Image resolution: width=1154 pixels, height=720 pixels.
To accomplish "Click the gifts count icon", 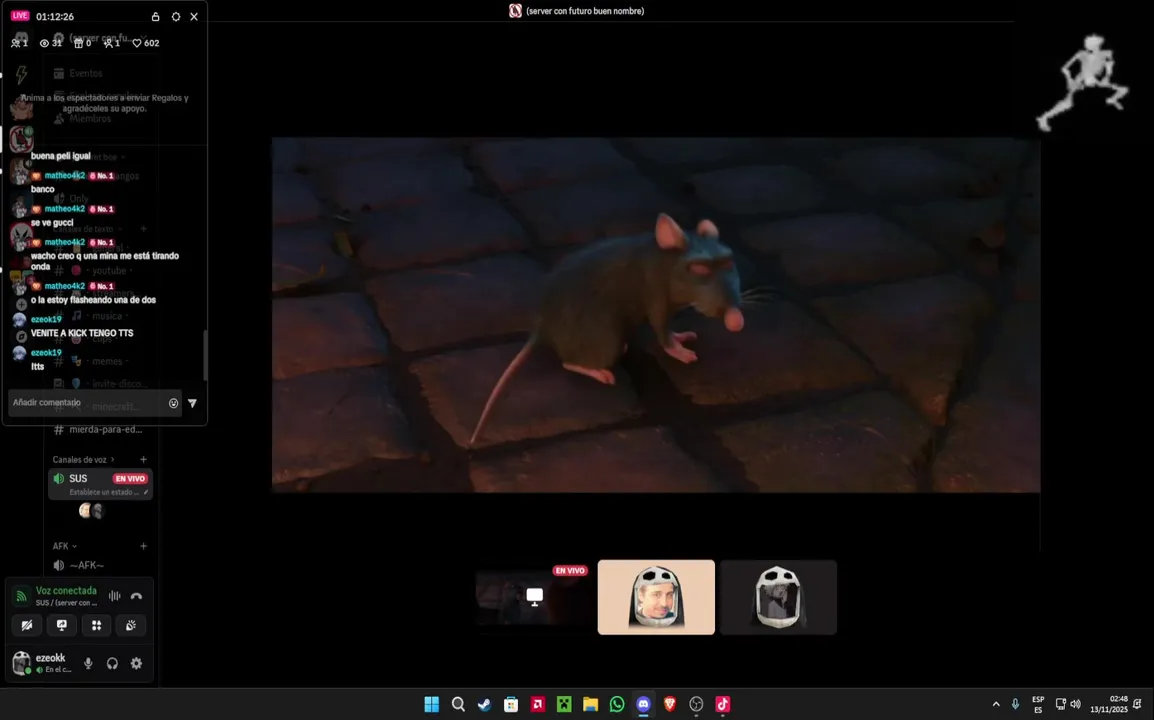I will click(x=78, y=43).
